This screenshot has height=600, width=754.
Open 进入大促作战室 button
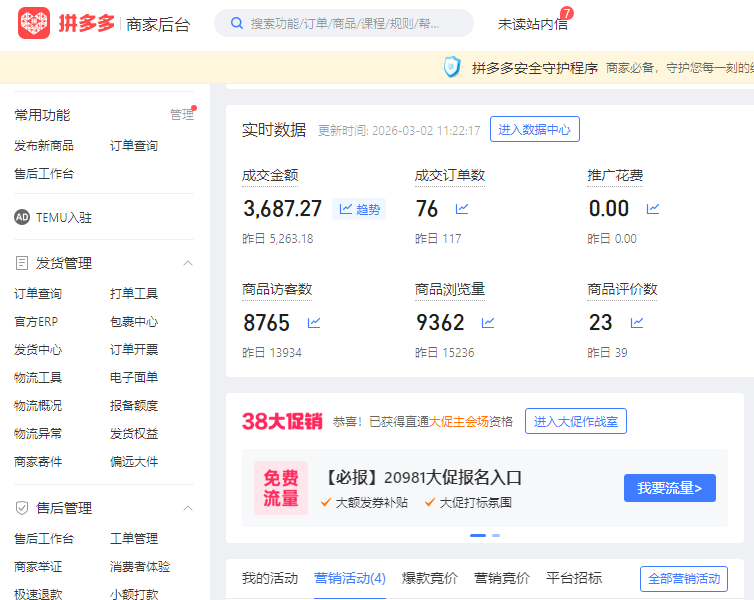pos(575,421)
